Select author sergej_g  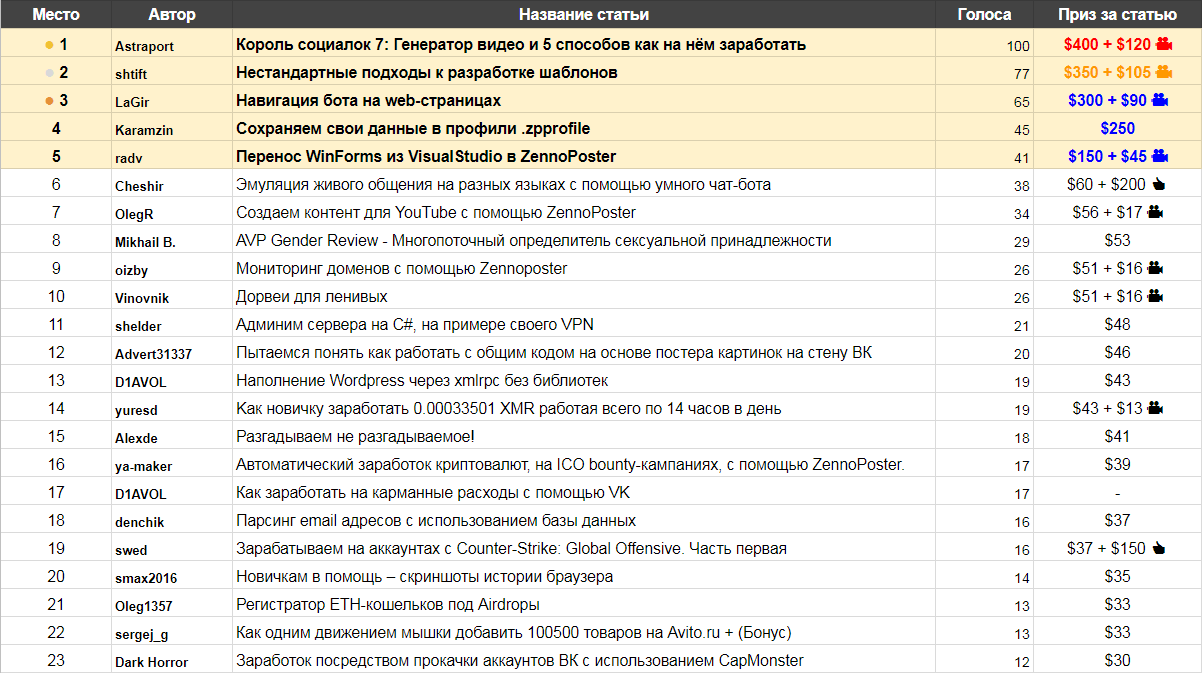click(142, 633)
